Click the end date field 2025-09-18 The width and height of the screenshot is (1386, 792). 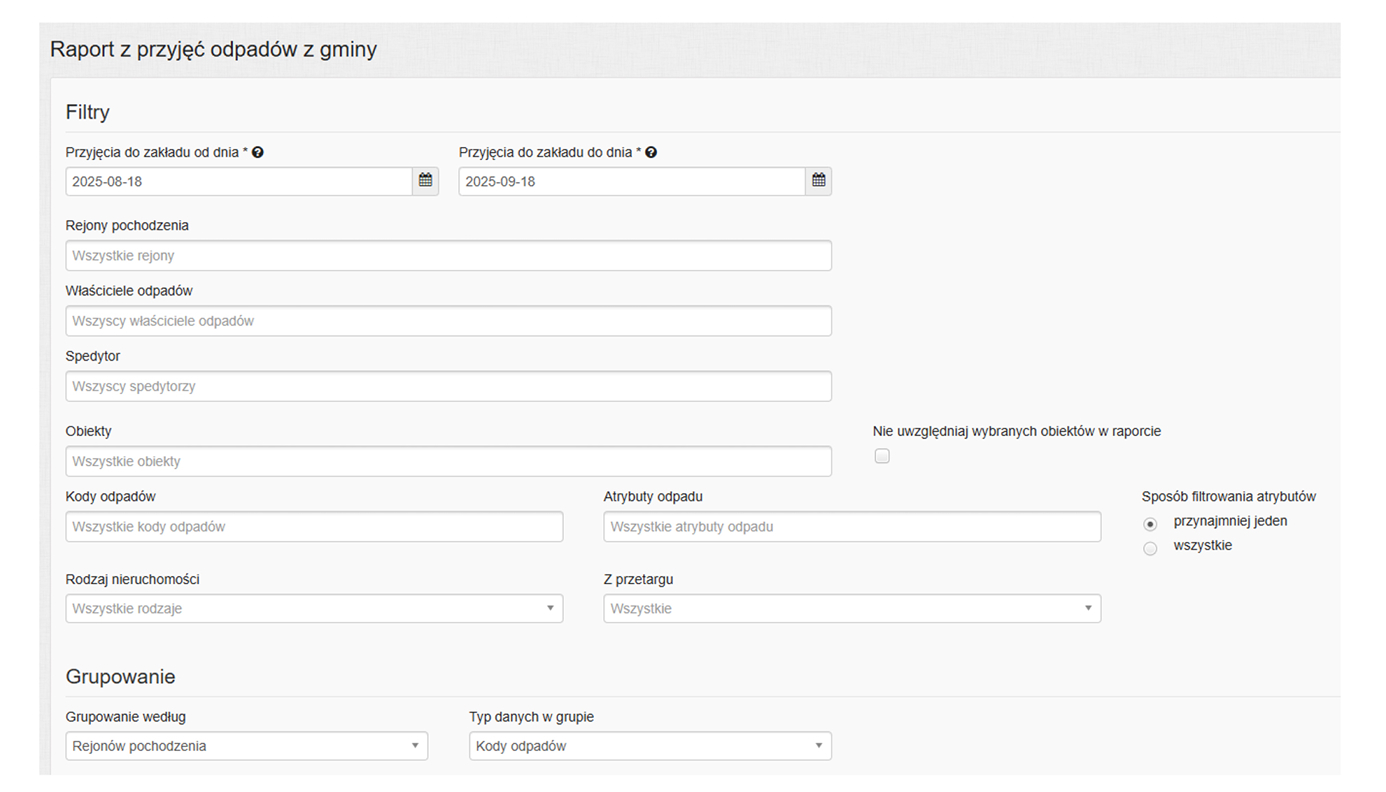pos(632,181)
